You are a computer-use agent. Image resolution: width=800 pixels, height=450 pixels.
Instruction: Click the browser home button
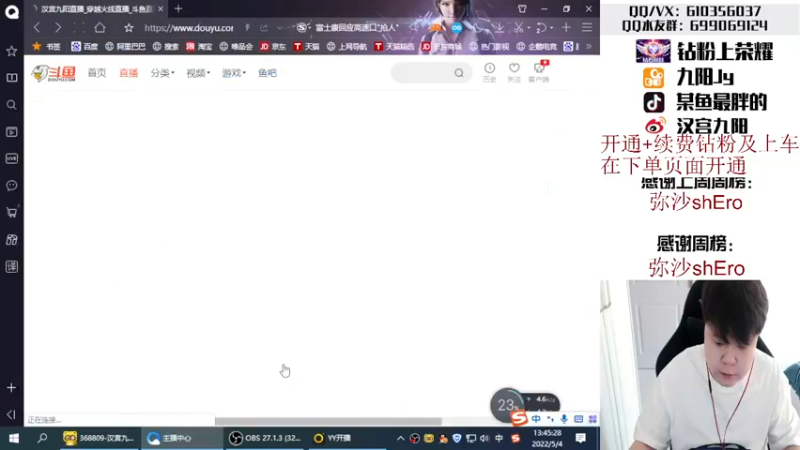click(100, 28)
